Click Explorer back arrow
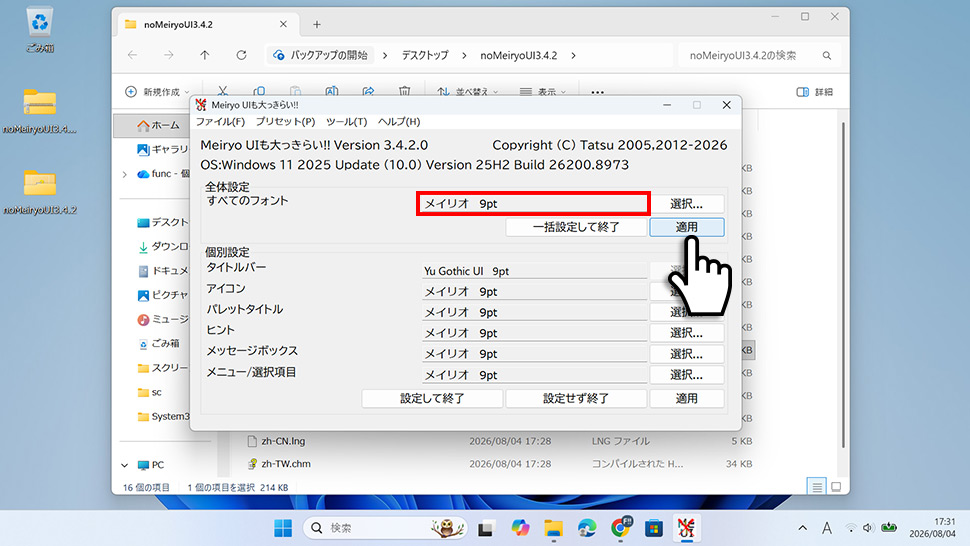Image resolution: width=970 pixels, height=546 pixels. click(132, 55)
